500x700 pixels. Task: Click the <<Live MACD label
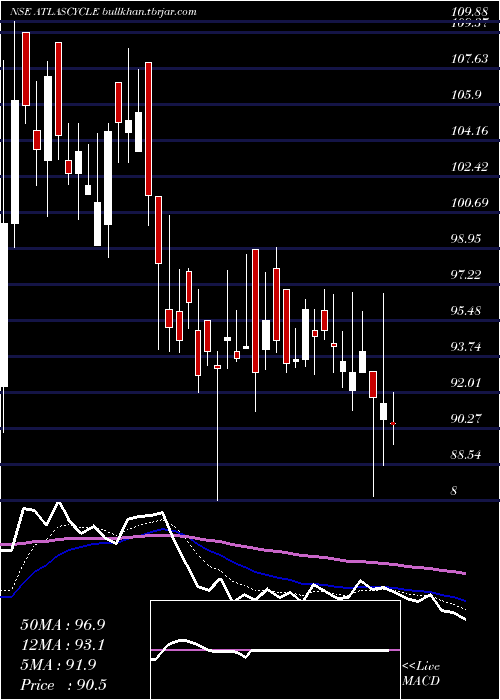[421, 674]
